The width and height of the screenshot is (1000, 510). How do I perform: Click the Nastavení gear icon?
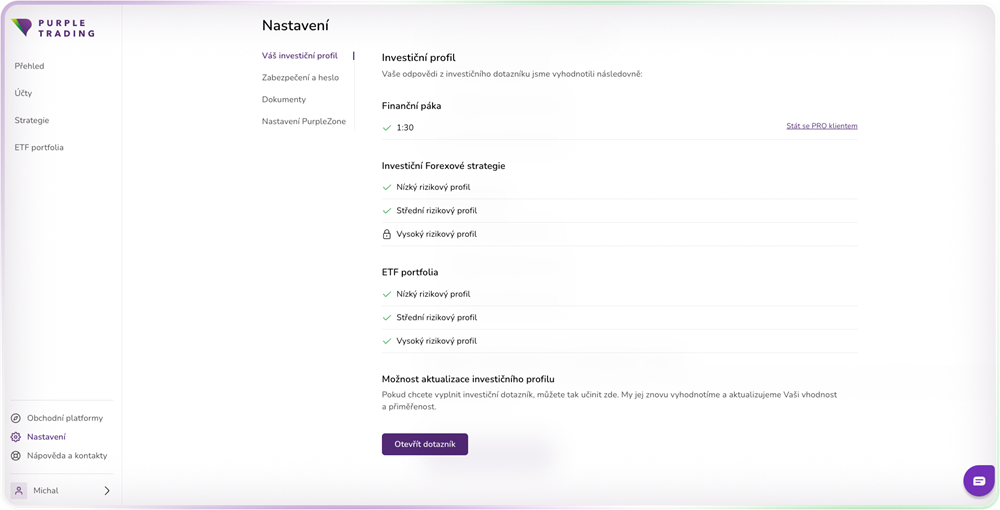click(x=16, y=437)
